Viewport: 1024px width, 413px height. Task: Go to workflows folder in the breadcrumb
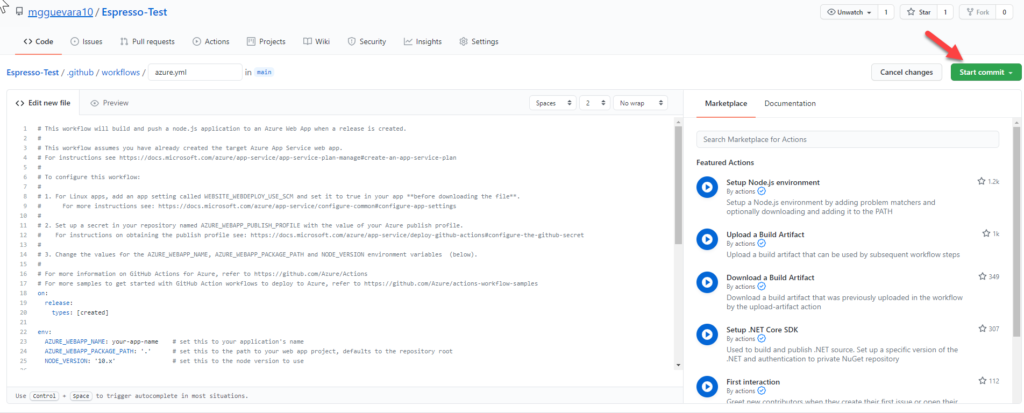(x=121, y=73)
